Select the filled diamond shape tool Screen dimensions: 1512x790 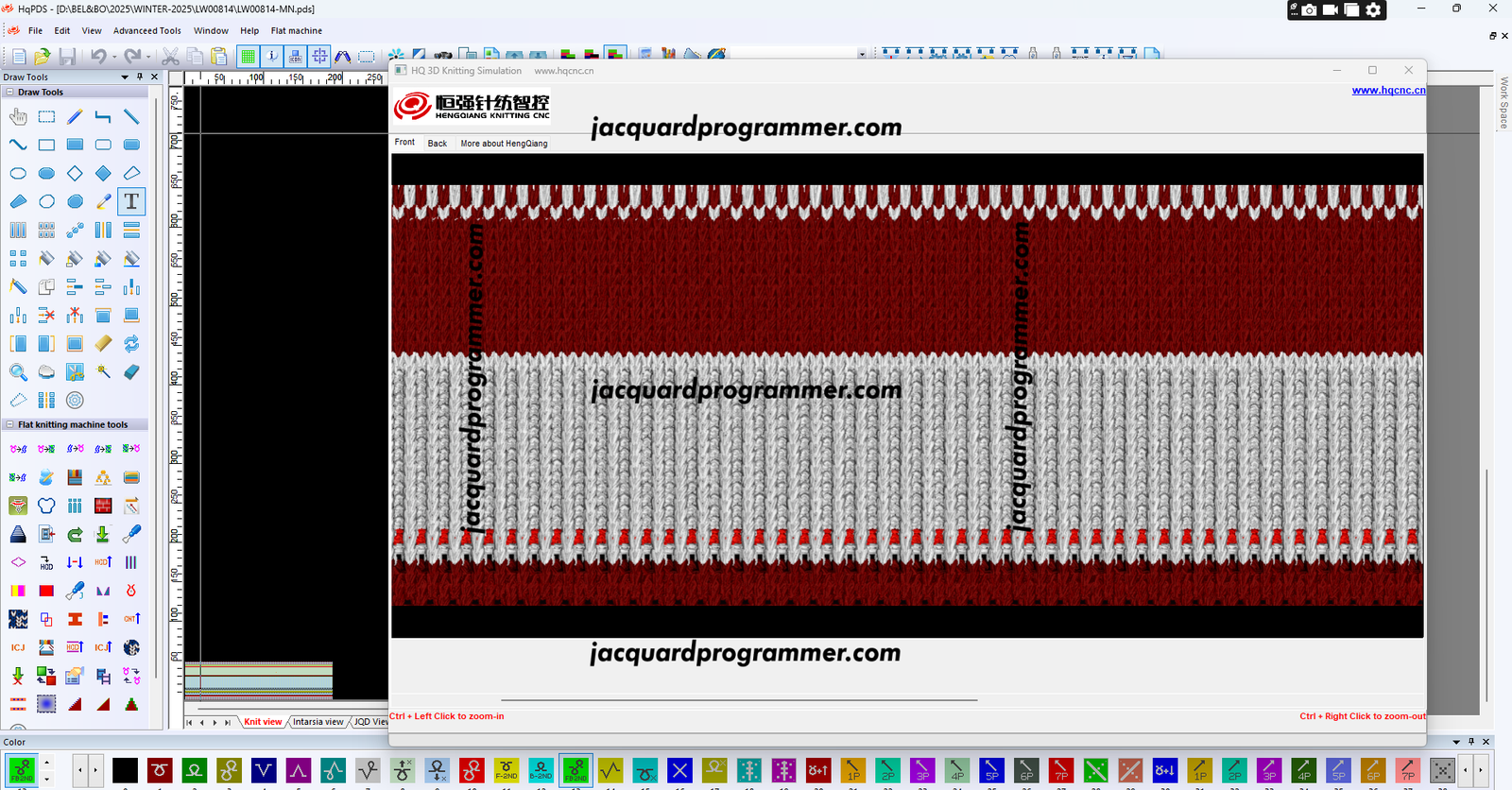point(103,174)
